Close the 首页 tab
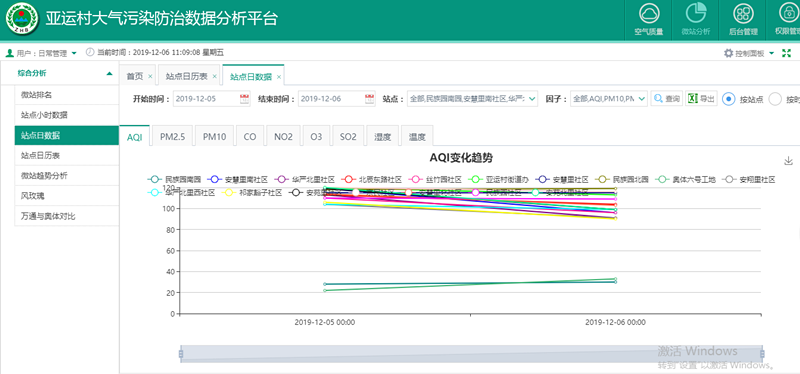This screenshot has height=374, width=800. (x=150, y=77)
